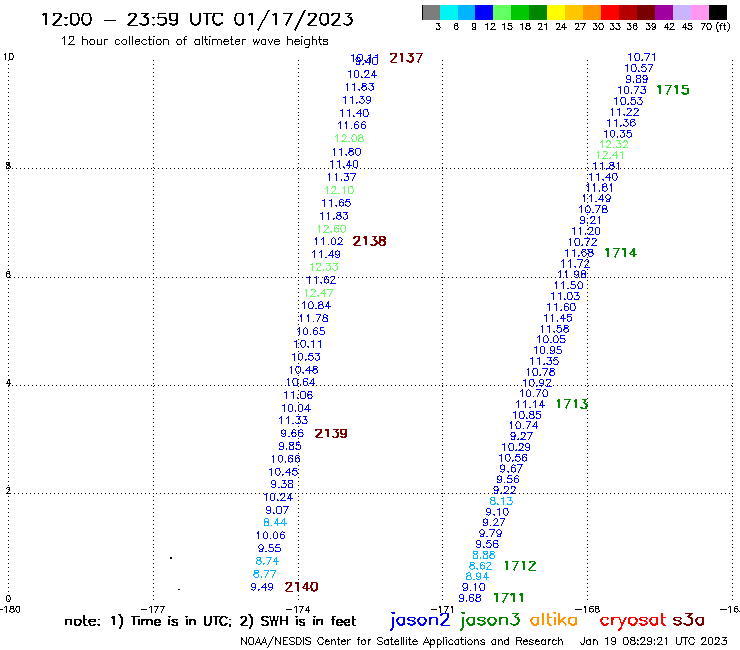Click the light blue wave height value 8.77
This screenshot has height=650, width=740.
click(264, 574)
